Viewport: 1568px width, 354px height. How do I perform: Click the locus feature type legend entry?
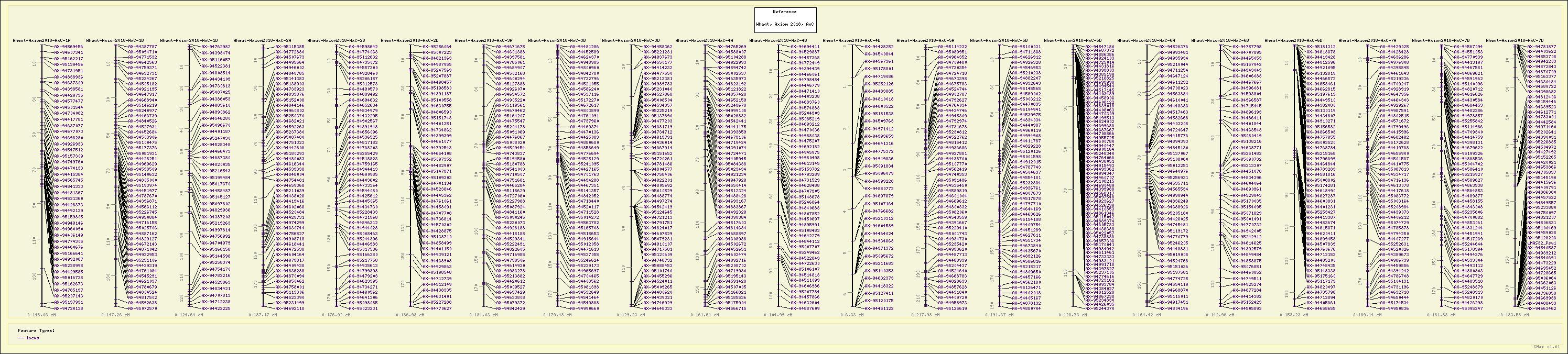point(33,338)
